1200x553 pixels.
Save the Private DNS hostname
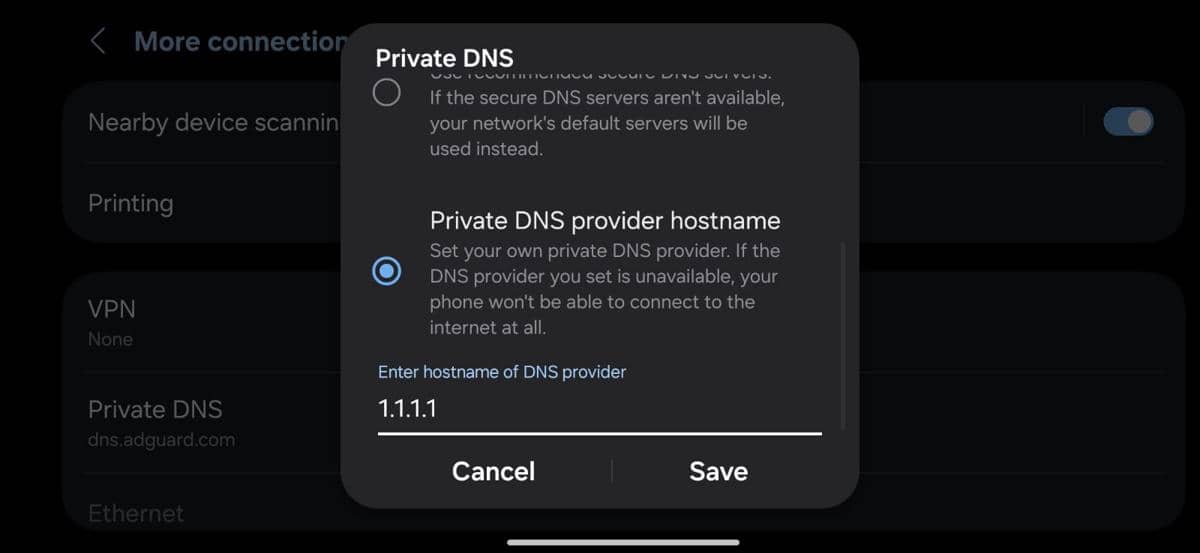718,471
